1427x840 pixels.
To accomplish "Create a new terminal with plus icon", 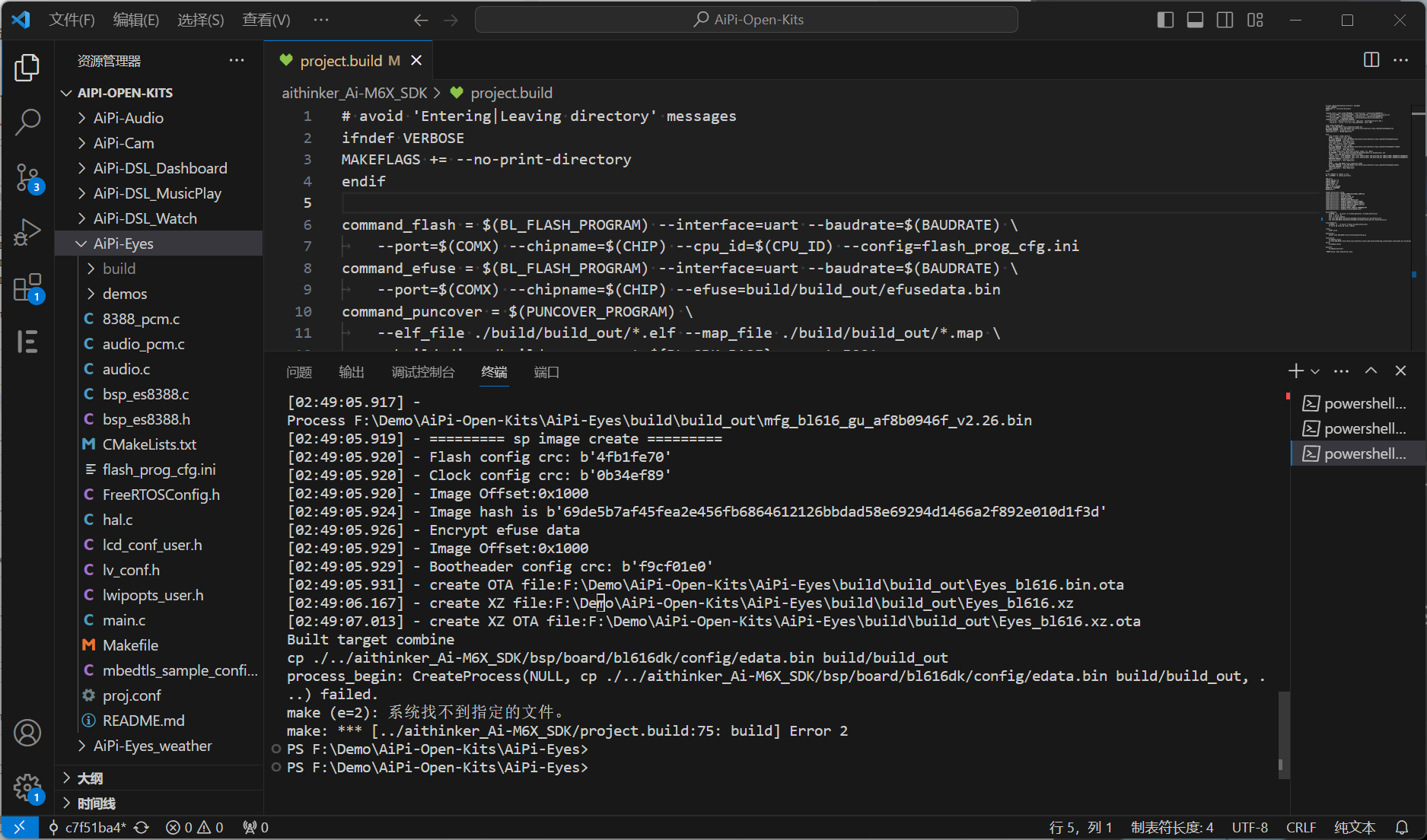I will pyautogui.click(x=1295, y=371).
